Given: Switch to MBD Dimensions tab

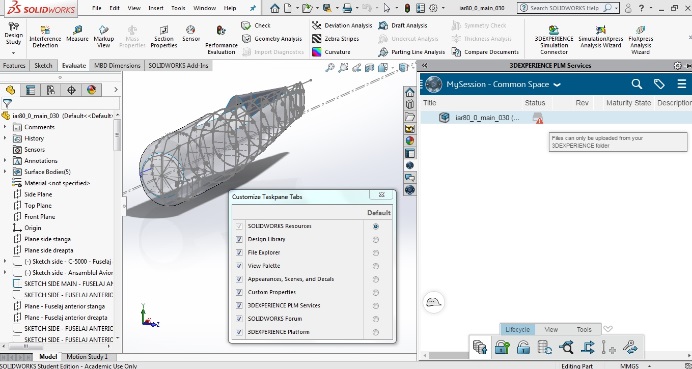Looking at the screenshot, I should [117, 65].
